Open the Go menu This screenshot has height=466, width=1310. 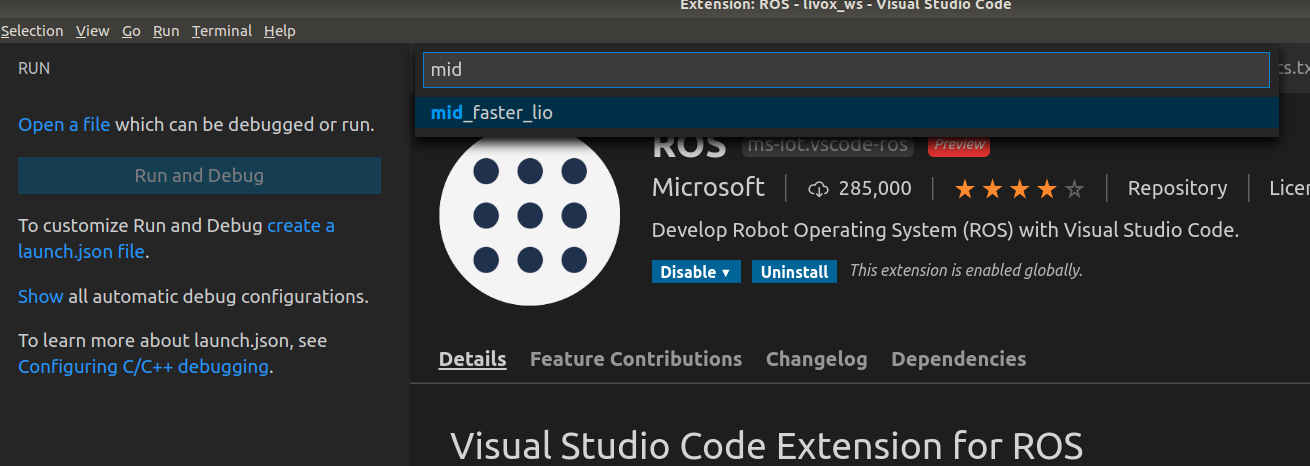pyautogui.click(x=131, y=31)
